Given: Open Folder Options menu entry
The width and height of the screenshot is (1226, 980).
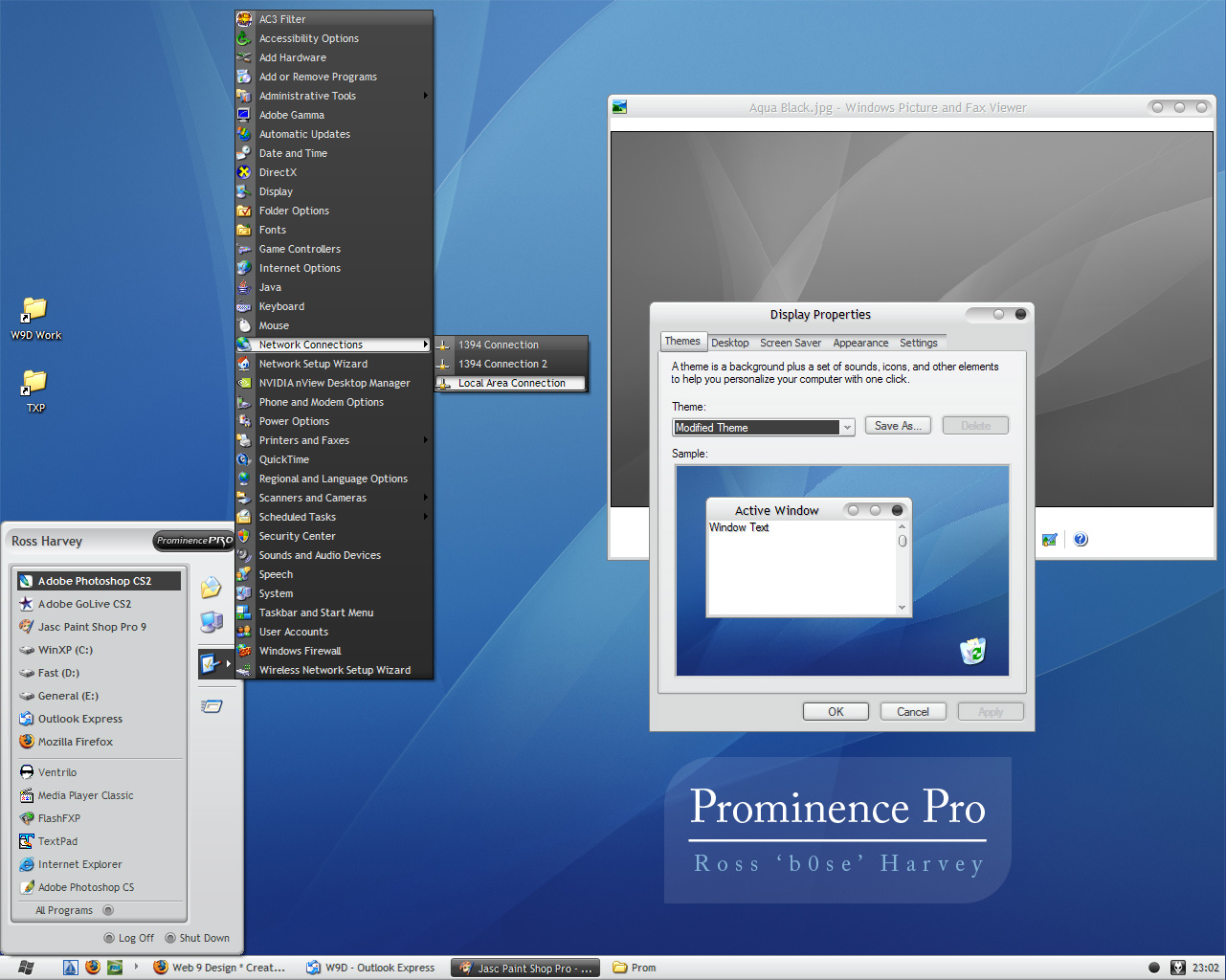Looking at the screenshot, I should tap(334, 211).
